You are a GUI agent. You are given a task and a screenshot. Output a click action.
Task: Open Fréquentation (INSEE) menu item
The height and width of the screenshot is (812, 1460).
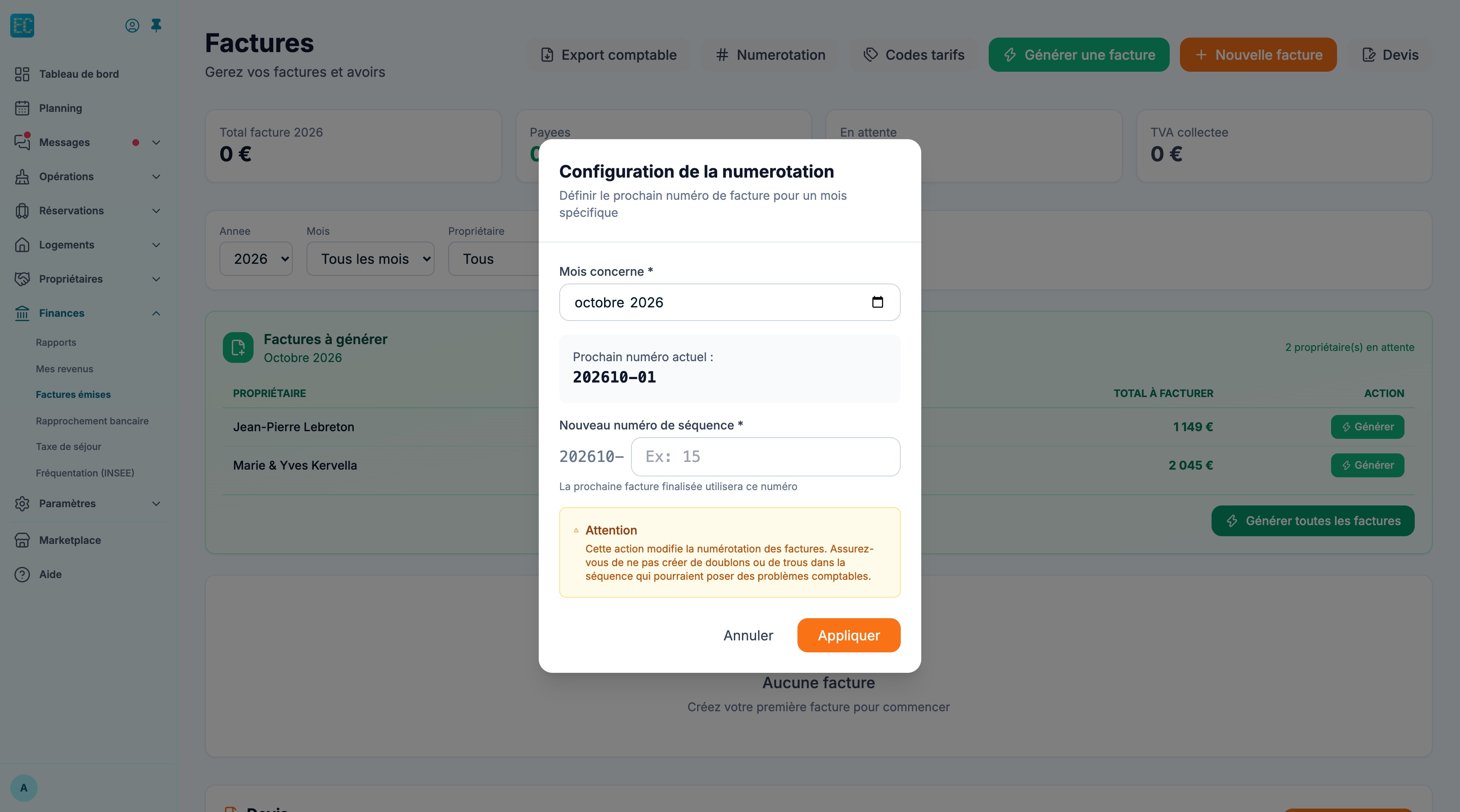[x=85, y=473]
